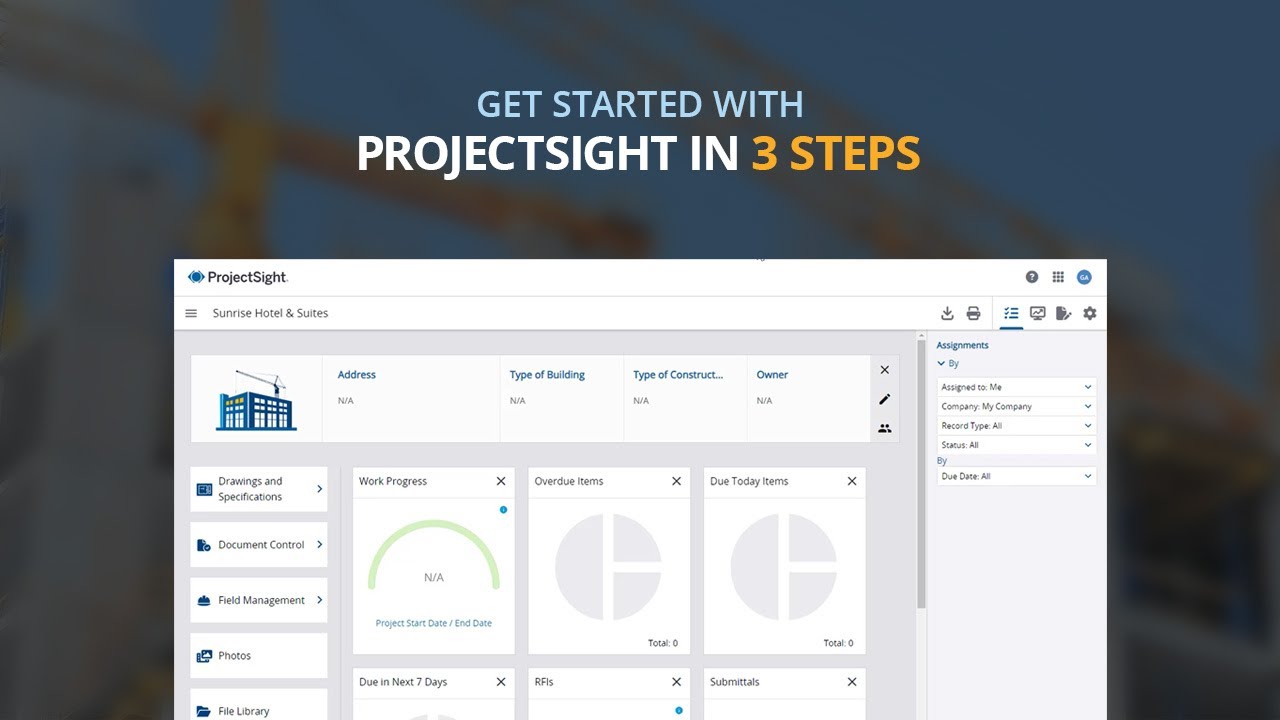Click the Work Progress info dot
This screenshot has width=1280, height=720.
(503, 510)
